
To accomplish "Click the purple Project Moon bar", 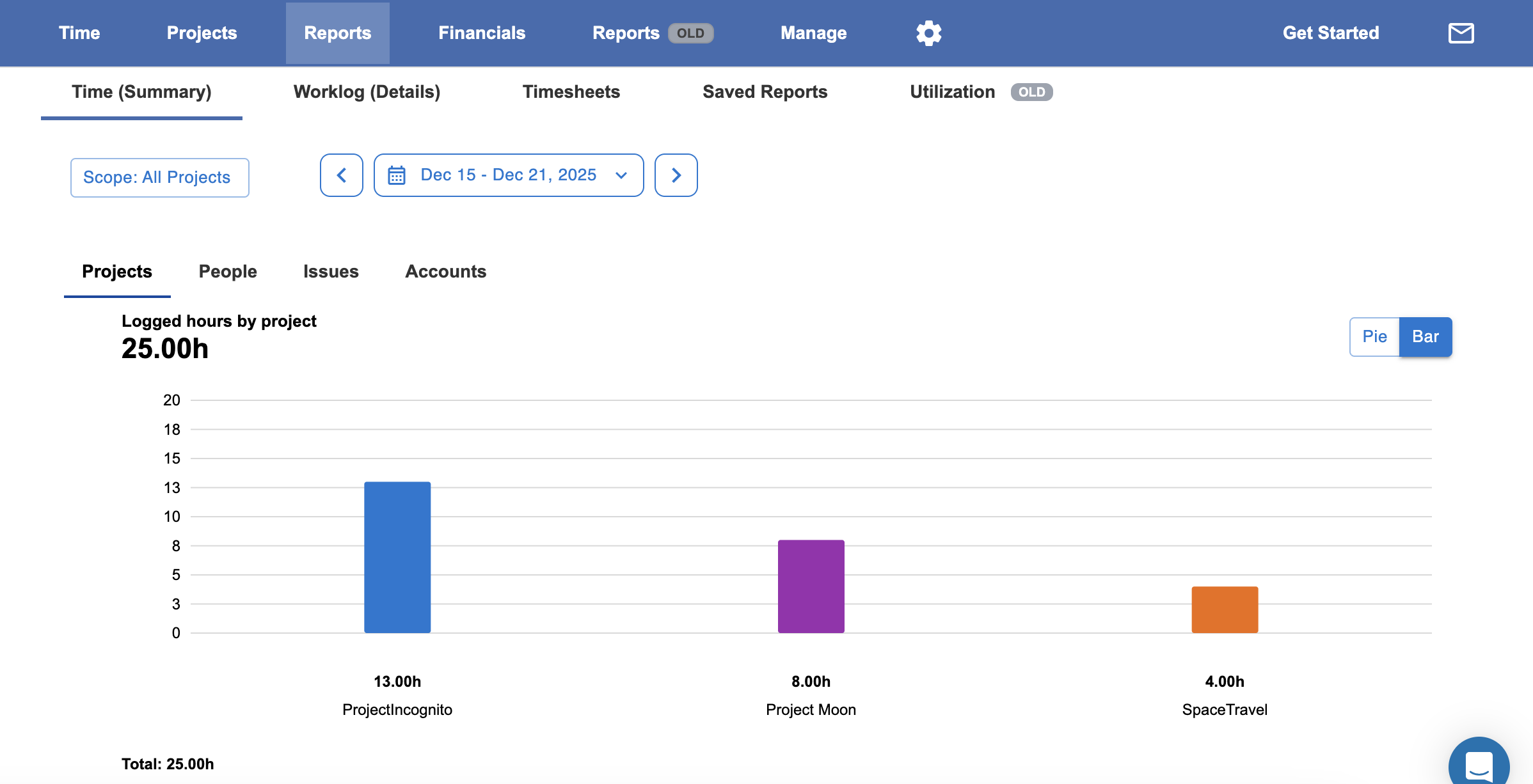I will pyautogui.click(x=811, y=586).
